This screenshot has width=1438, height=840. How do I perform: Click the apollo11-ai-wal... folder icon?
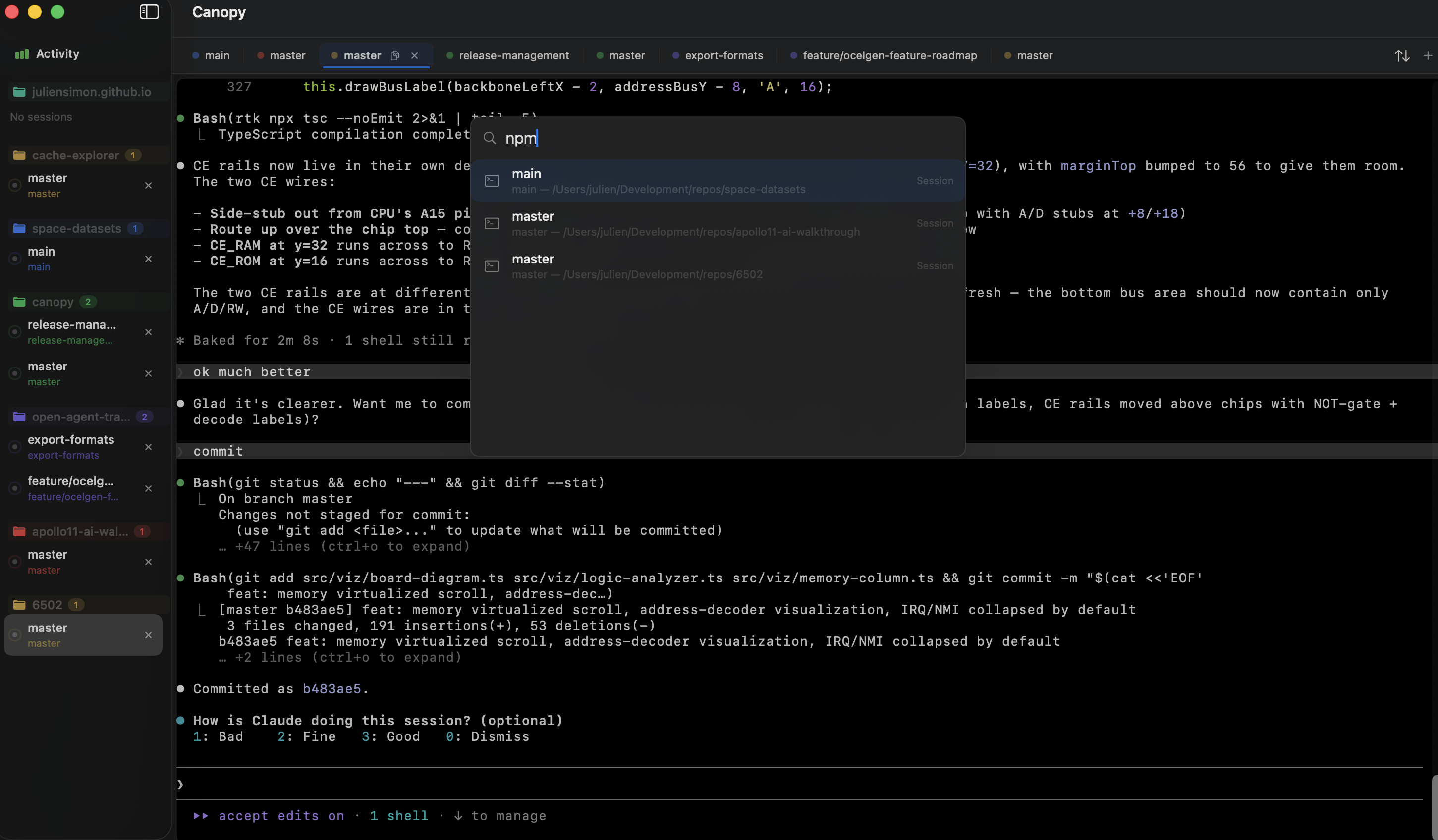(19, 531)
